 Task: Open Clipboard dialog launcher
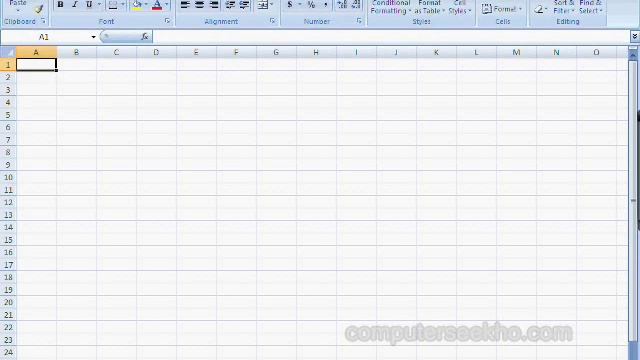coord(43,21)
